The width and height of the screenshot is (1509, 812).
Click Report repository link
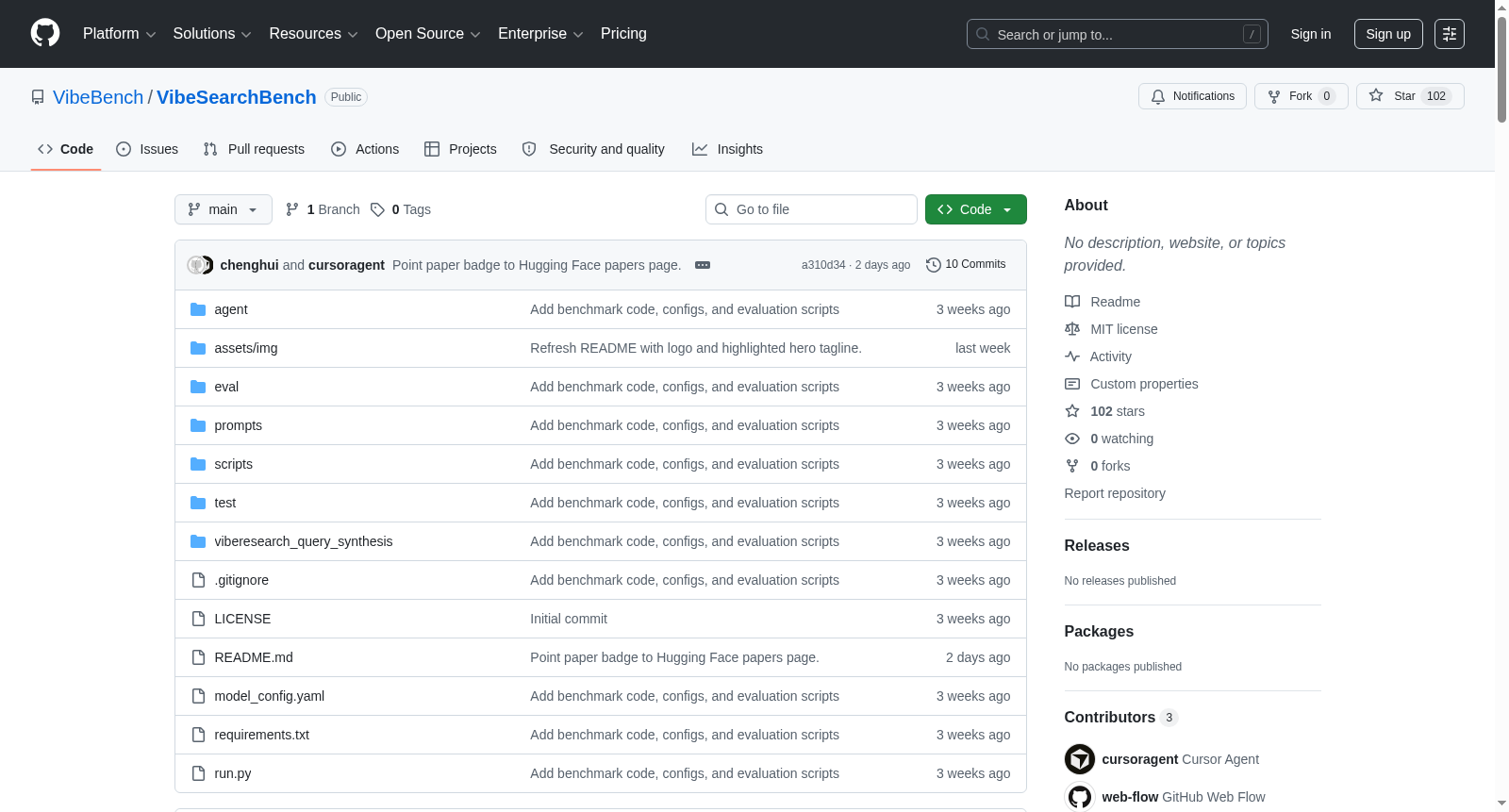coord(1115,493)
